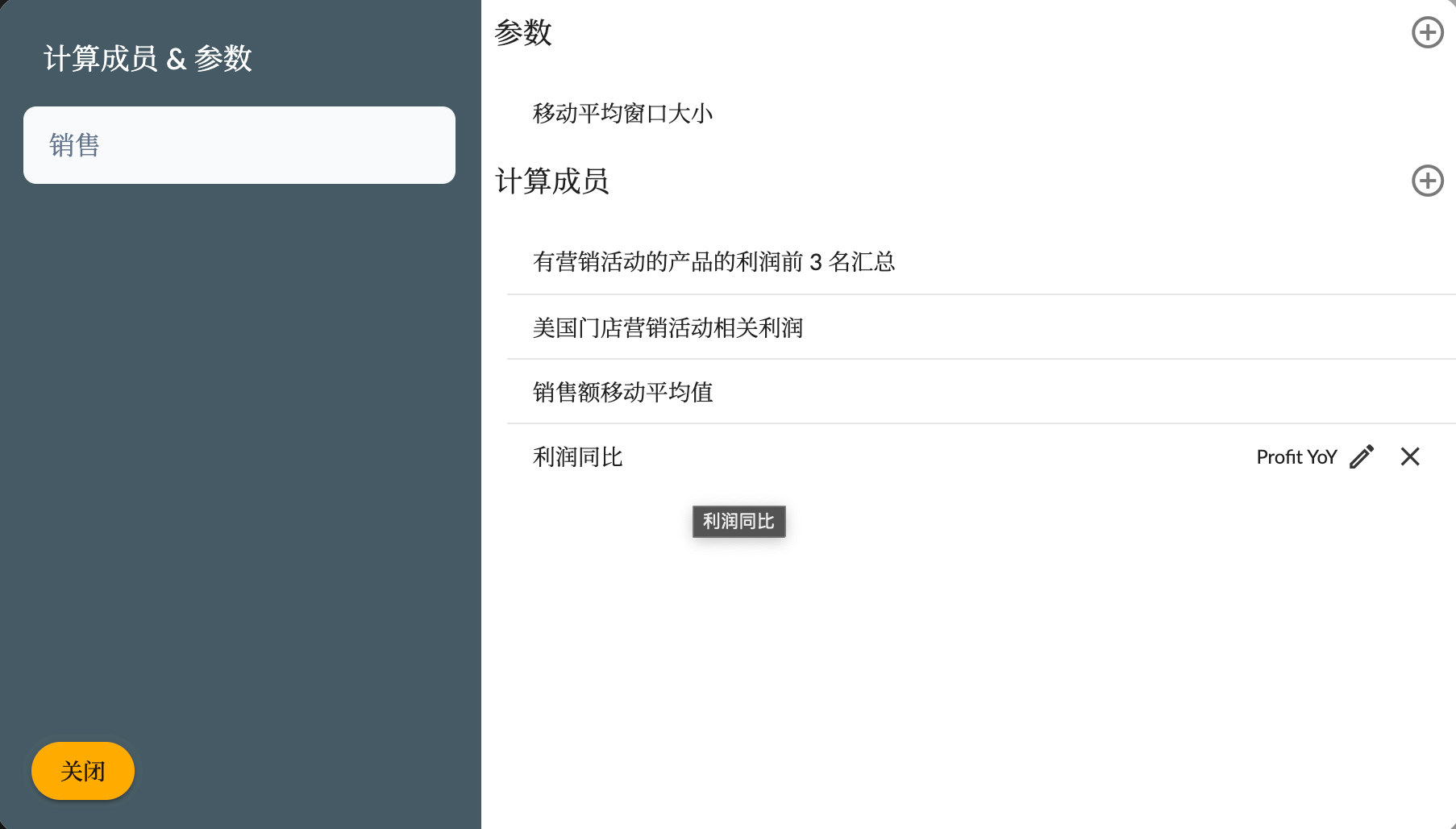1456x829 pixels.
Task: Click the add calculated member plus icon
Action: point(1428,181)
